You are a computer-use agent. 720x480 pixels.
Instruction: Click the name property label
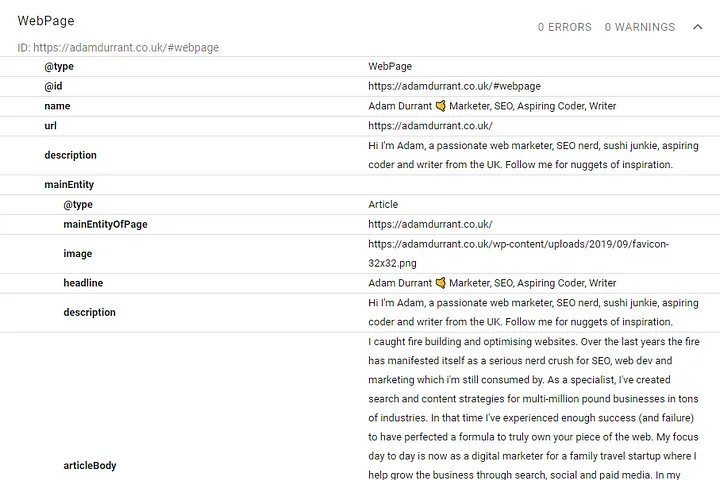coord(57,106)
